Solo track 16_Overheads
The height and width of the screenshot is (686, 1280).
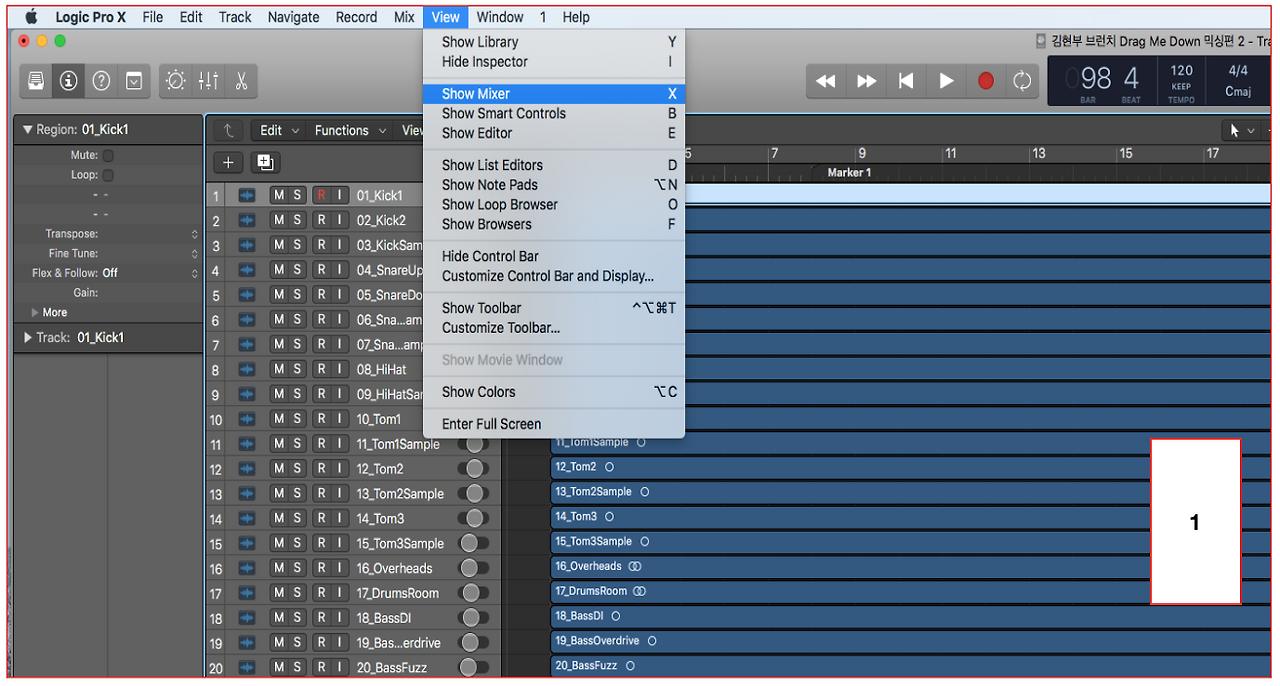[297, 568]
